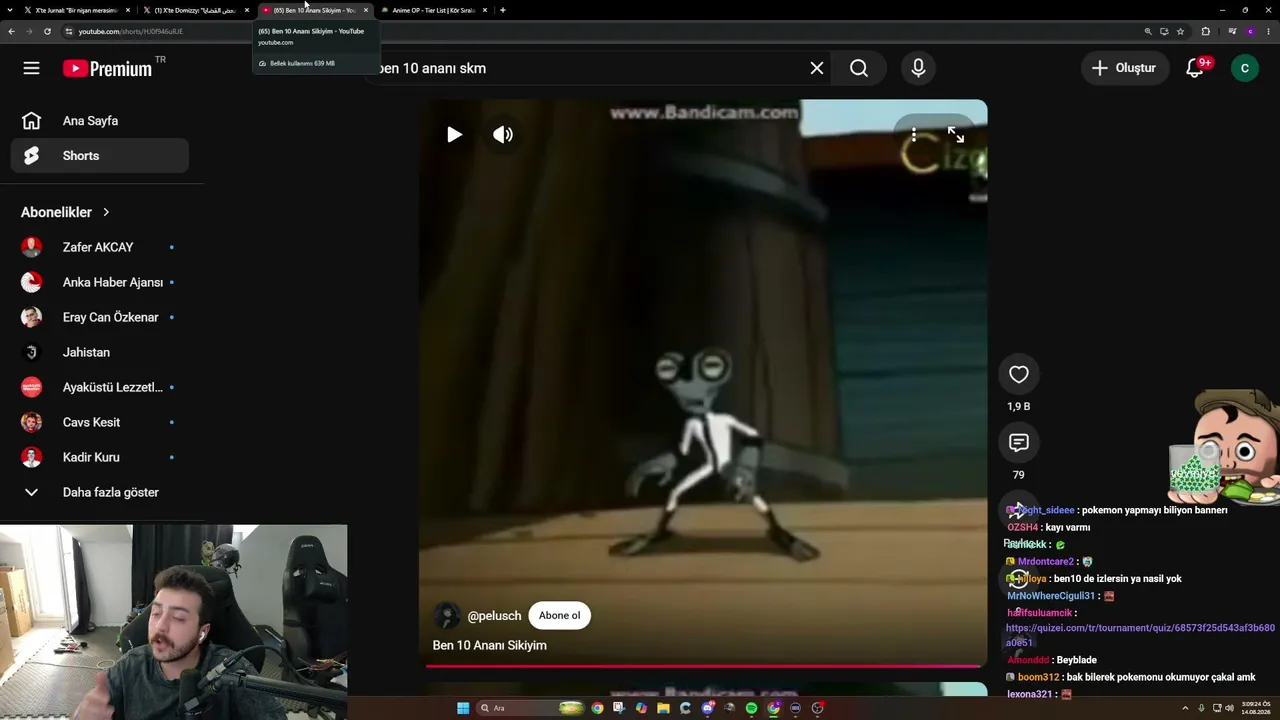The height and width of the screenshot is (720, 1280).
Task: Open the quizei.com link in chat
Action: coord(1140,635)
